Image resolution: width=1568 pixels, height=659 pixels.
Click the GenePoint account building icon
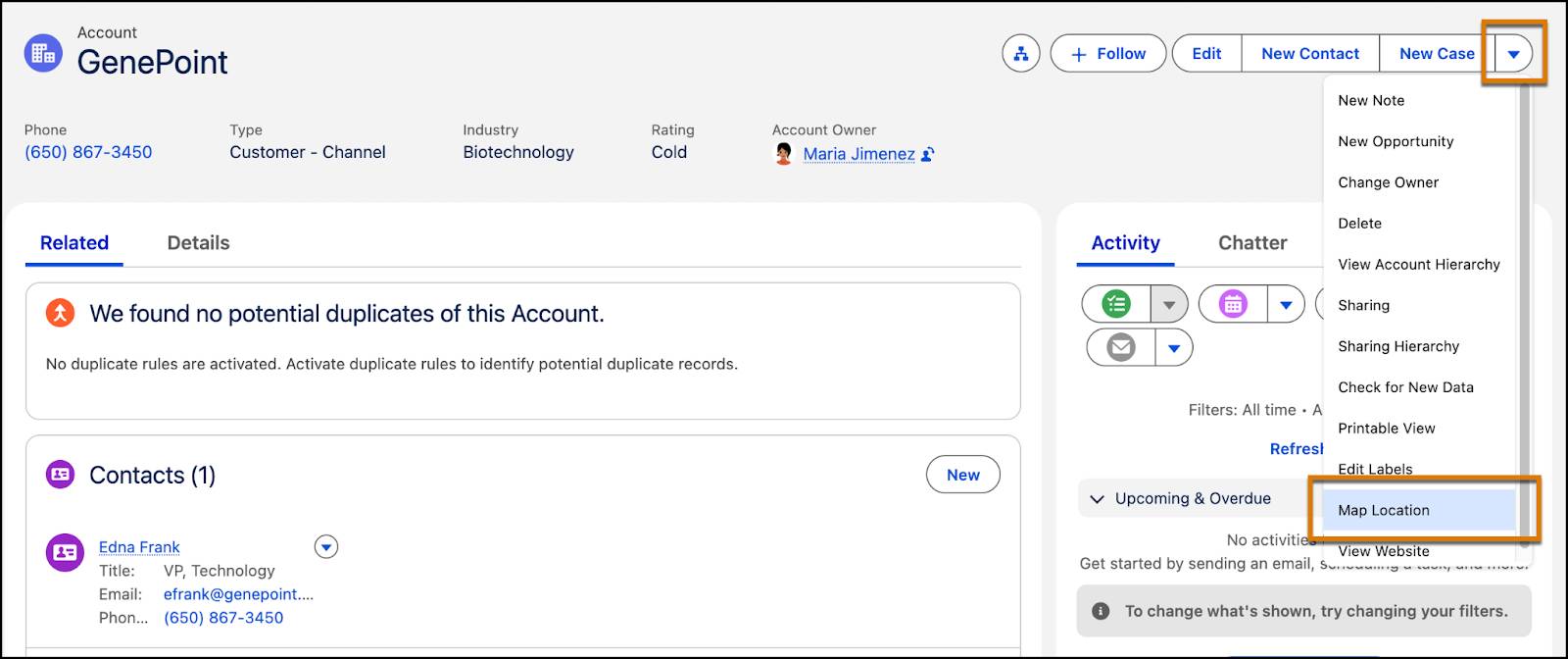tap(43, 53)
